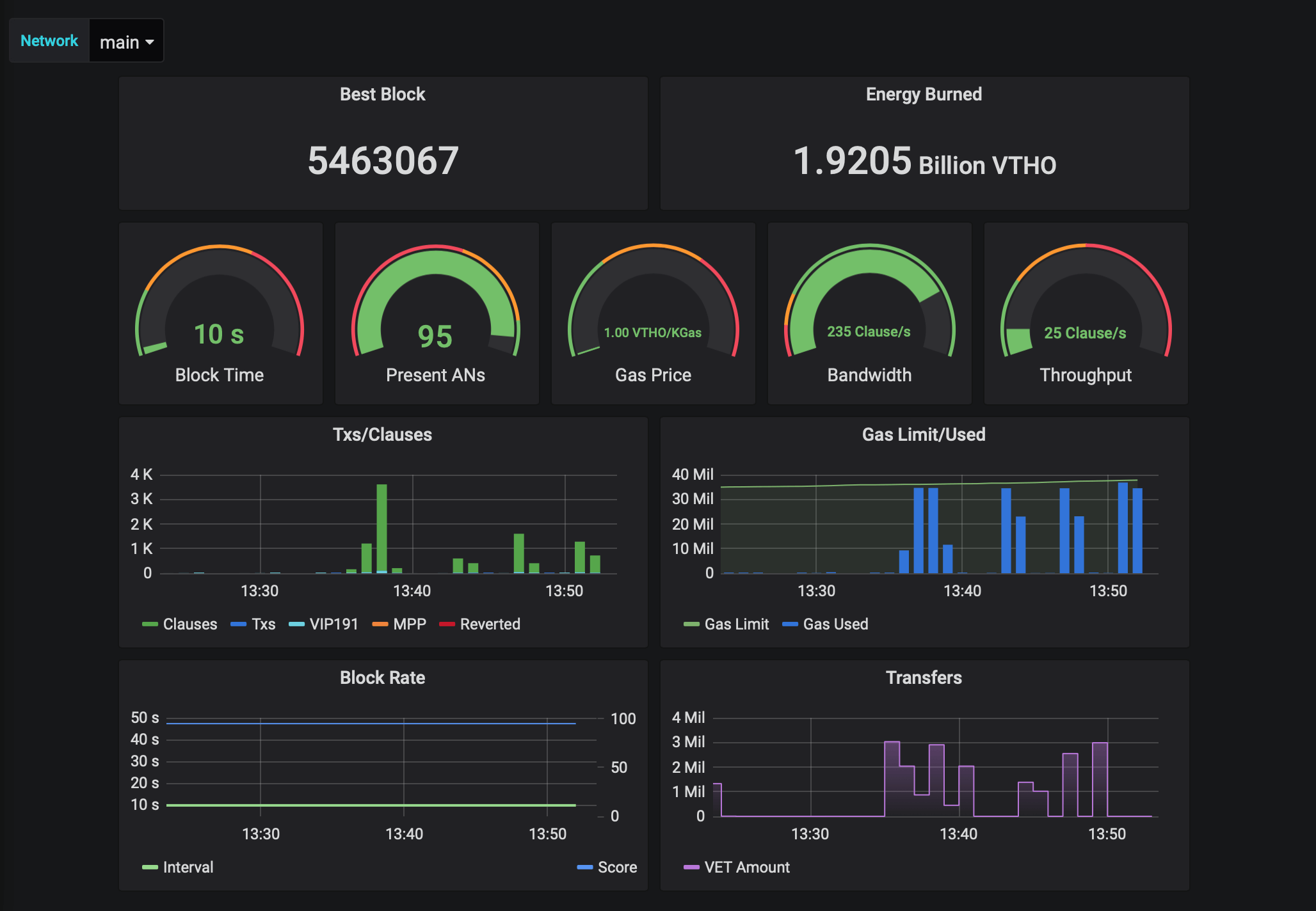This screenshot has height=911, width=1316.
Task: Click the MPP legend color swatch
Action: 380,624
